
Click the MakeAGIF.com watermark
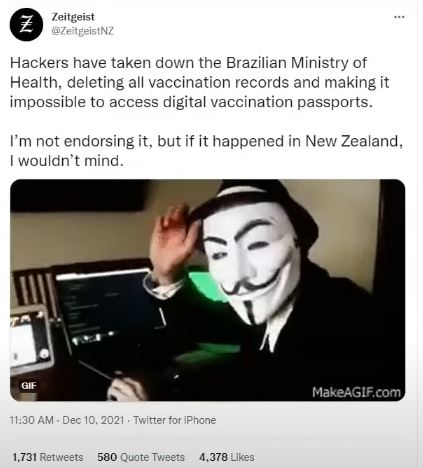coord(356,392)
